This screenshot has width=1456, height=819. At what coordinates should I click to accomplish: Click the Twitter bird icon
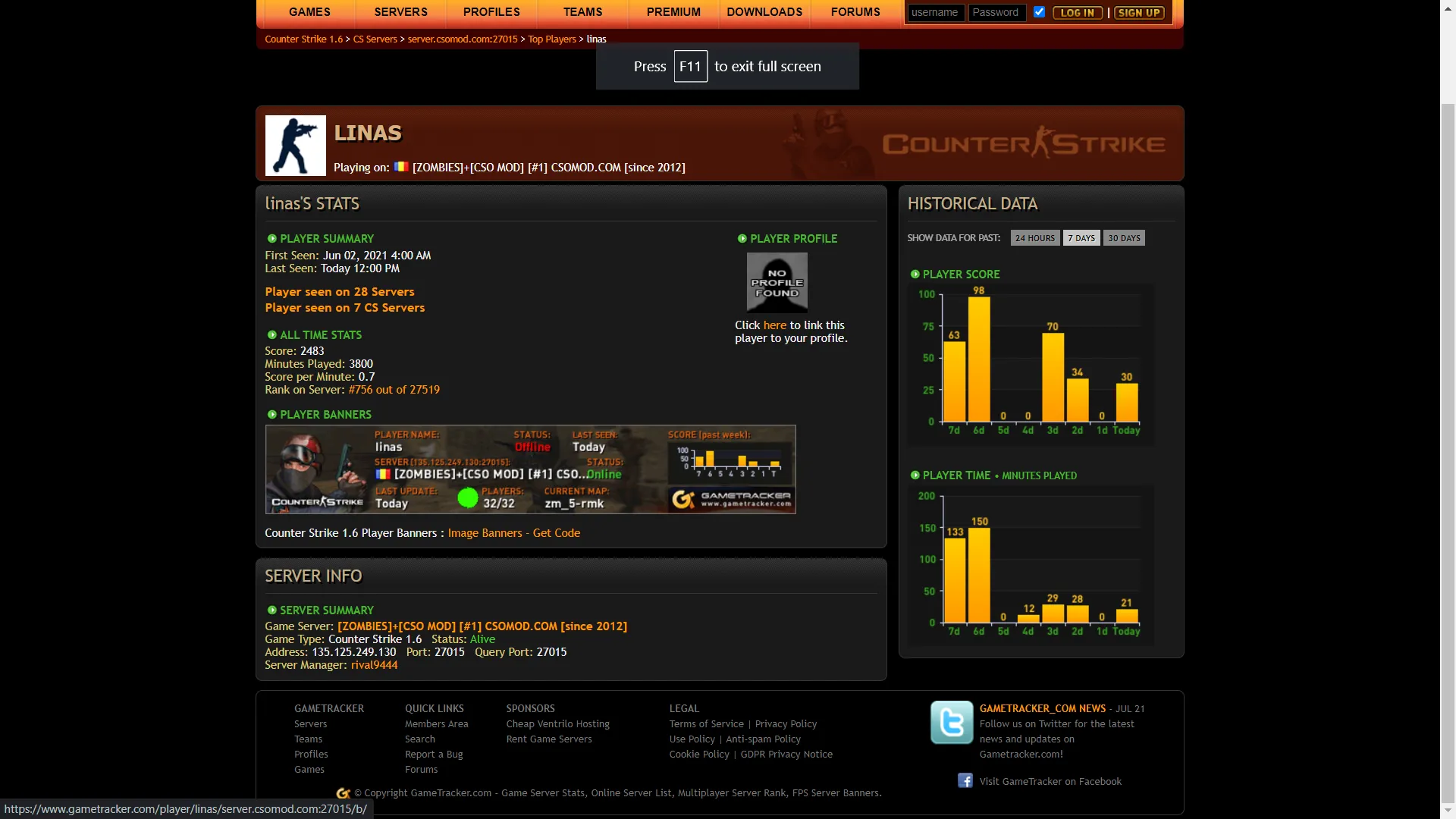coord(952,722)
